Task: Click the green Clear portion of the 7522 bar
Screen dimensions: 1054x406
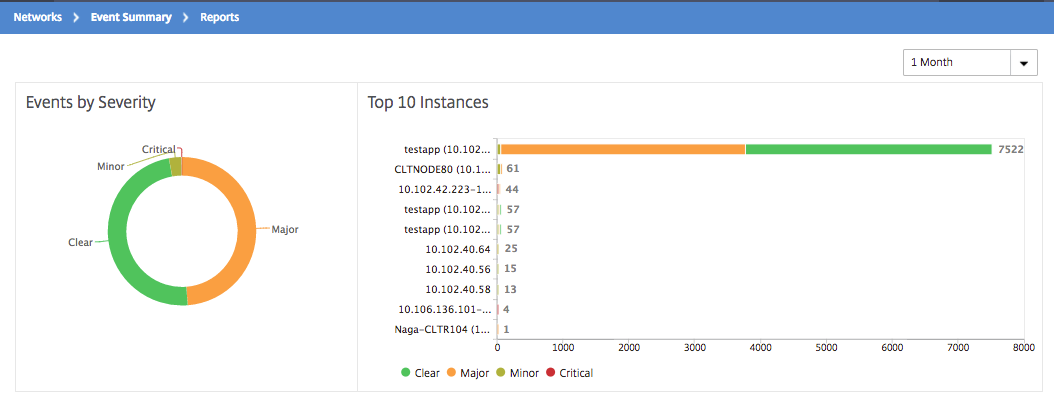Action: click(868, 149)
